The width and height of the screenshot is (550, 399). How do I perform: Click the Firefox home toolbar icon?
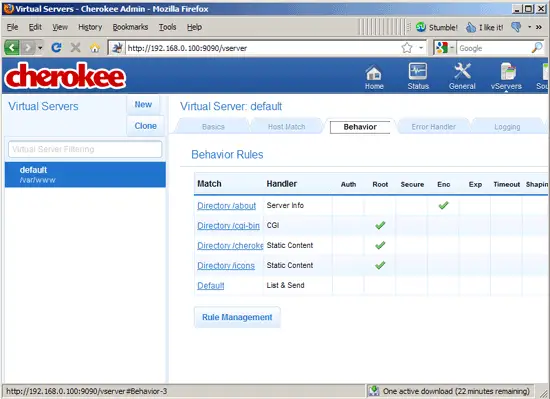click(95, 48)
